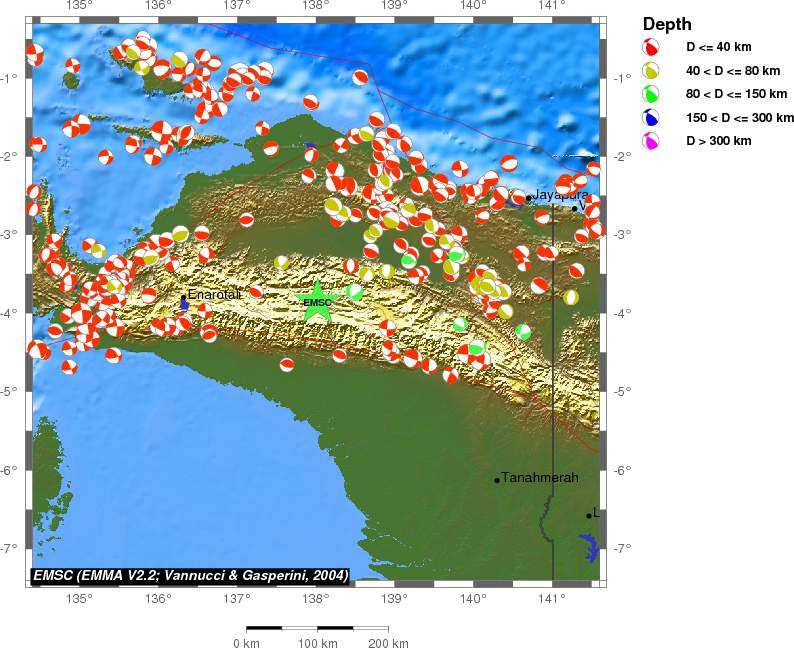Image resolution: width=794 pixels, height=648 pixels.
Task: Click the Tanahmerah city dot
Action: click(x=497, y=480)
